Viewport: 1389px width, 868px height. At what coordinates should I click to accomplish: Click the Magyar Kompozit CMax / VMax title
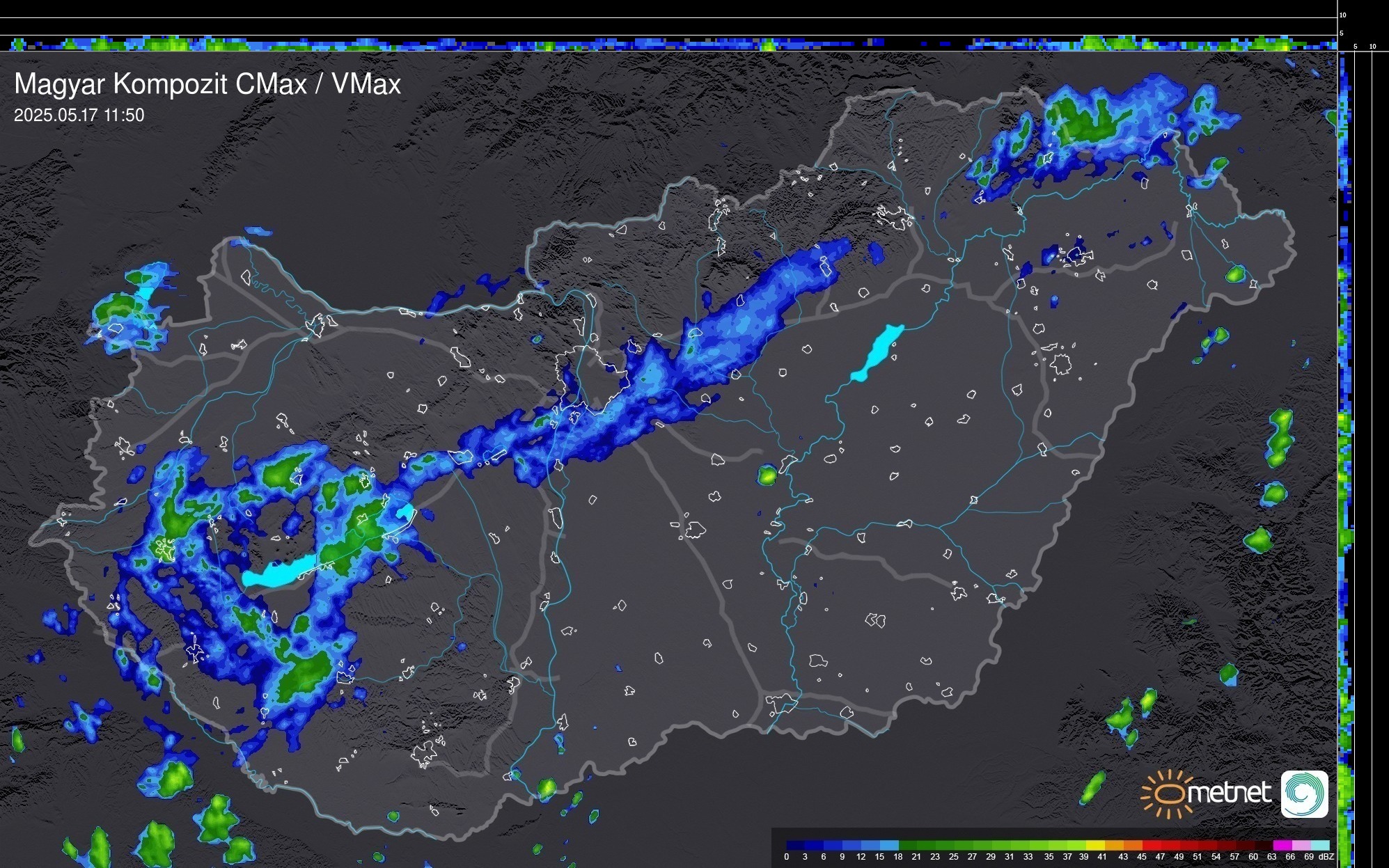tap(207, 84)
